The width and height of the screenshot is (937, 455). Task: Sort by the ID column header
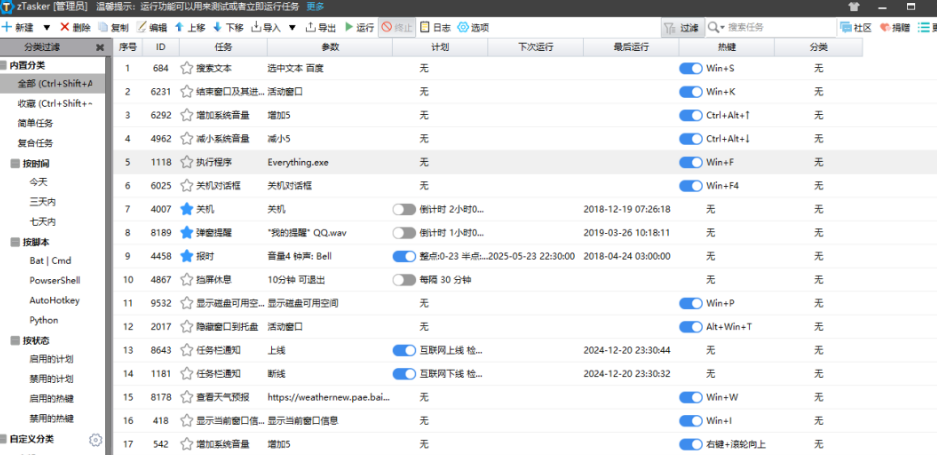click(x=160, y=47)
